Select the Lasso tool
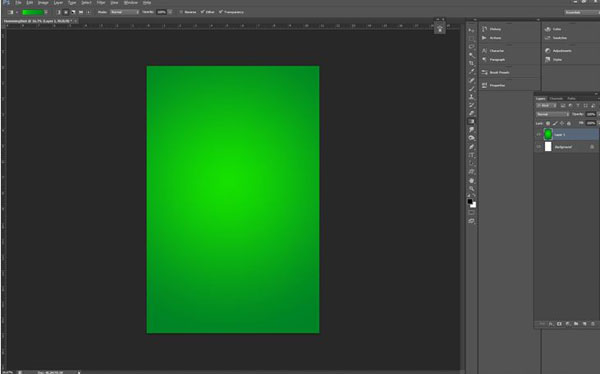This screenshot has height=374, width=600. [x=471, y=47]
